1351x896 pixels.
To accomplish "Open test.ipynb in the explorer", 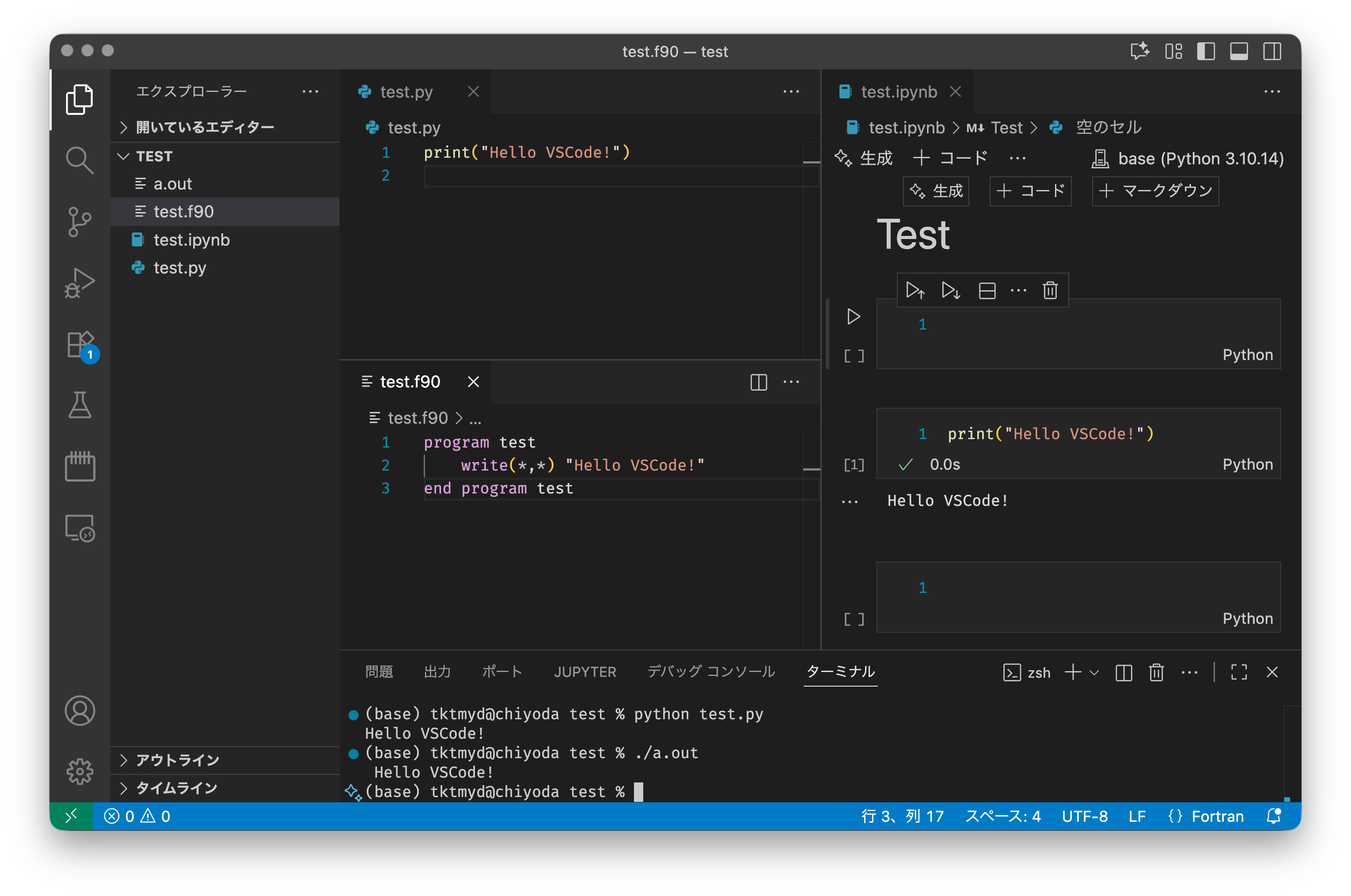I will pyautogui.click(x=191, y=240).
